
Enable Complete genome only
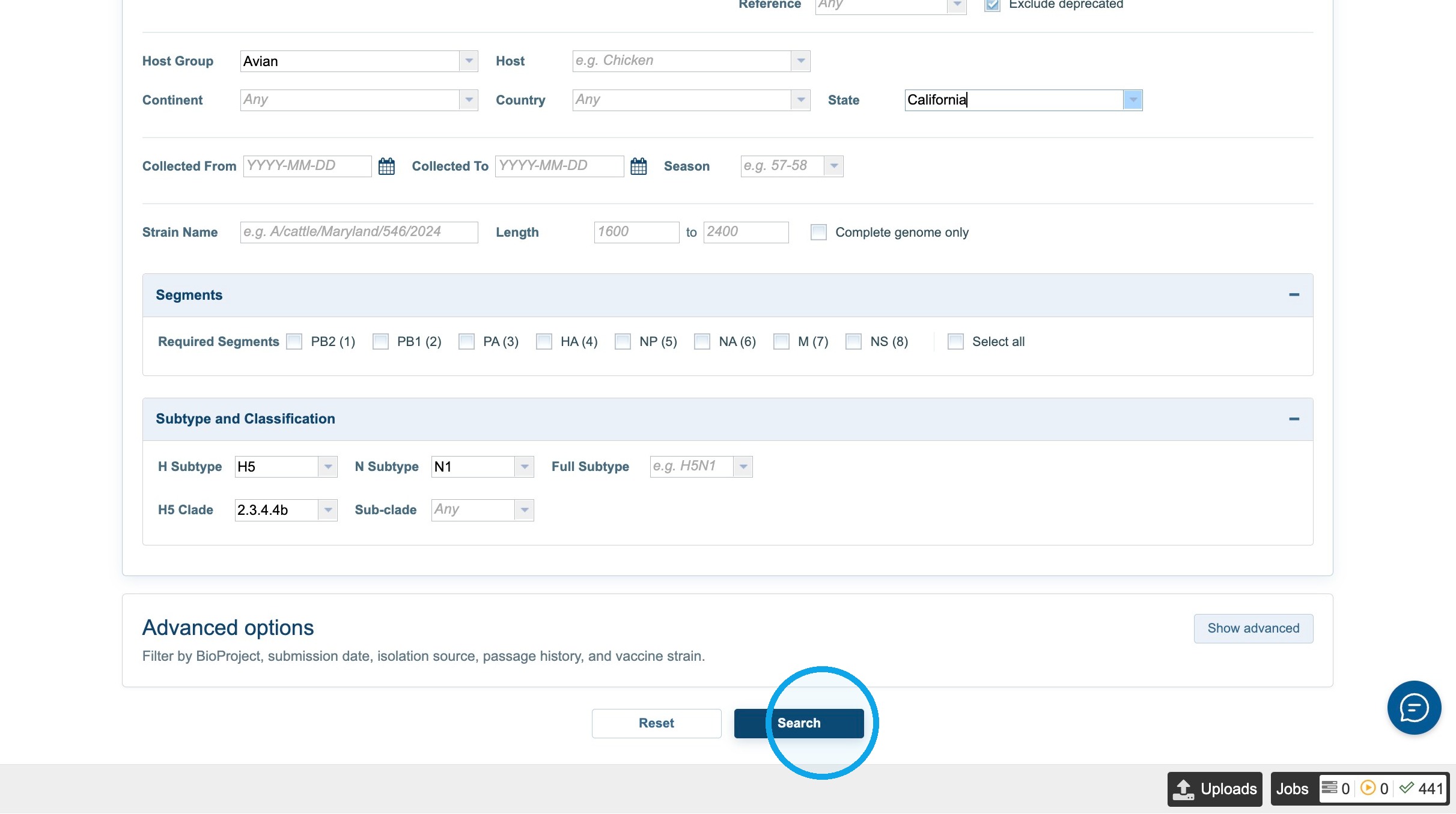818,232
